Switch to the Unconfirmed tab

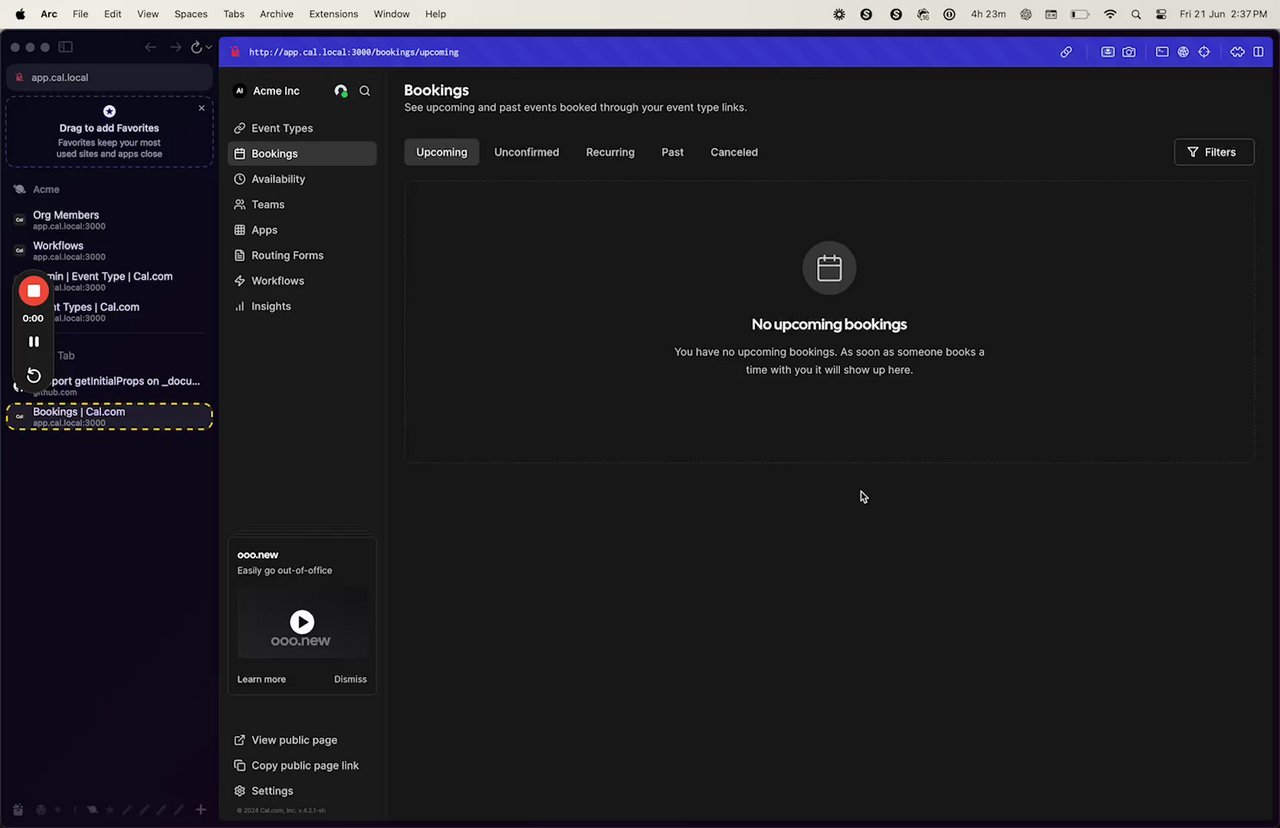(526, 152)
